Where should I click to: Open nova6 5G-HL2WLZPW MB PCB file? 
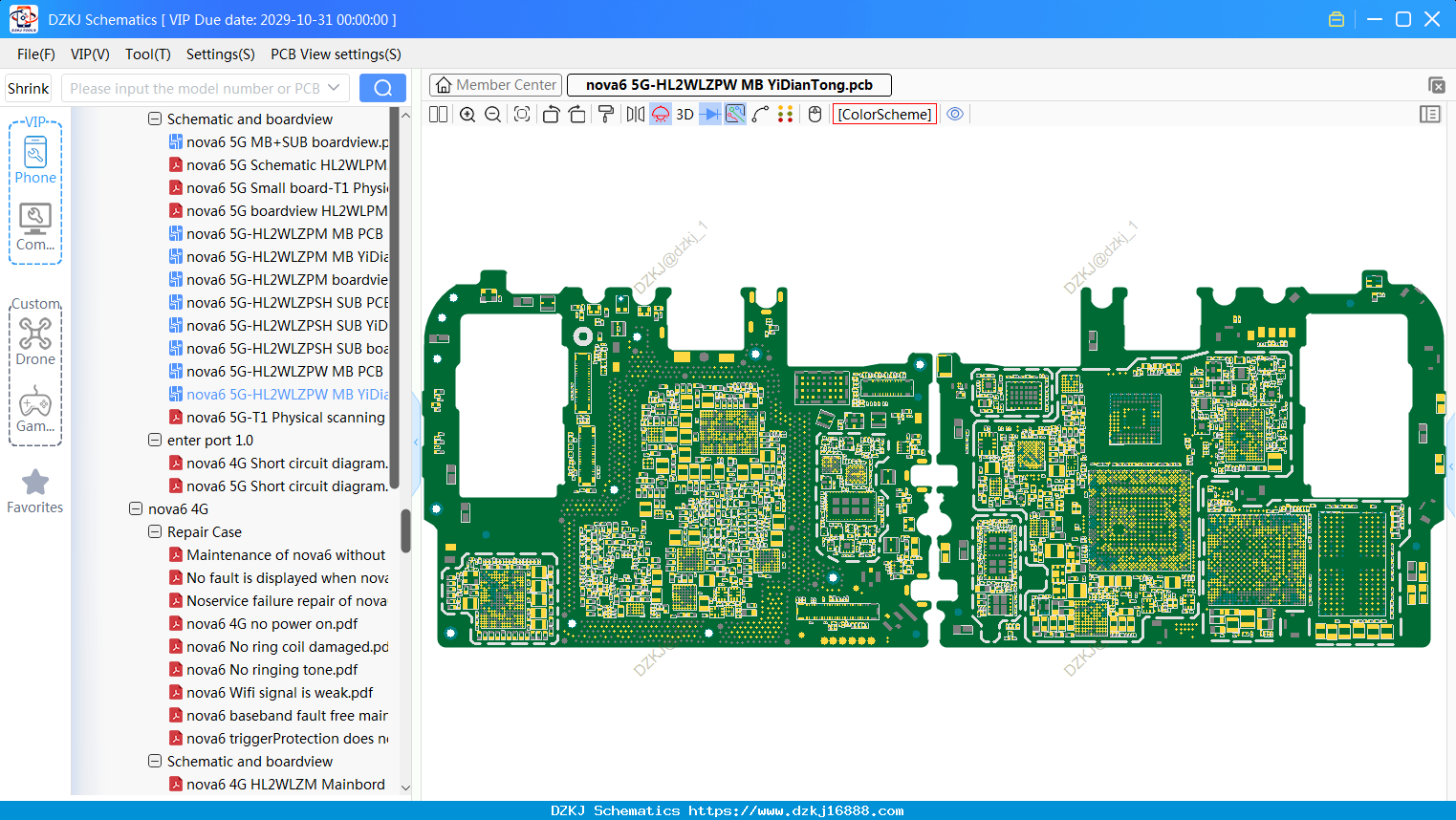pyautogui.click(x=276, y=372)
